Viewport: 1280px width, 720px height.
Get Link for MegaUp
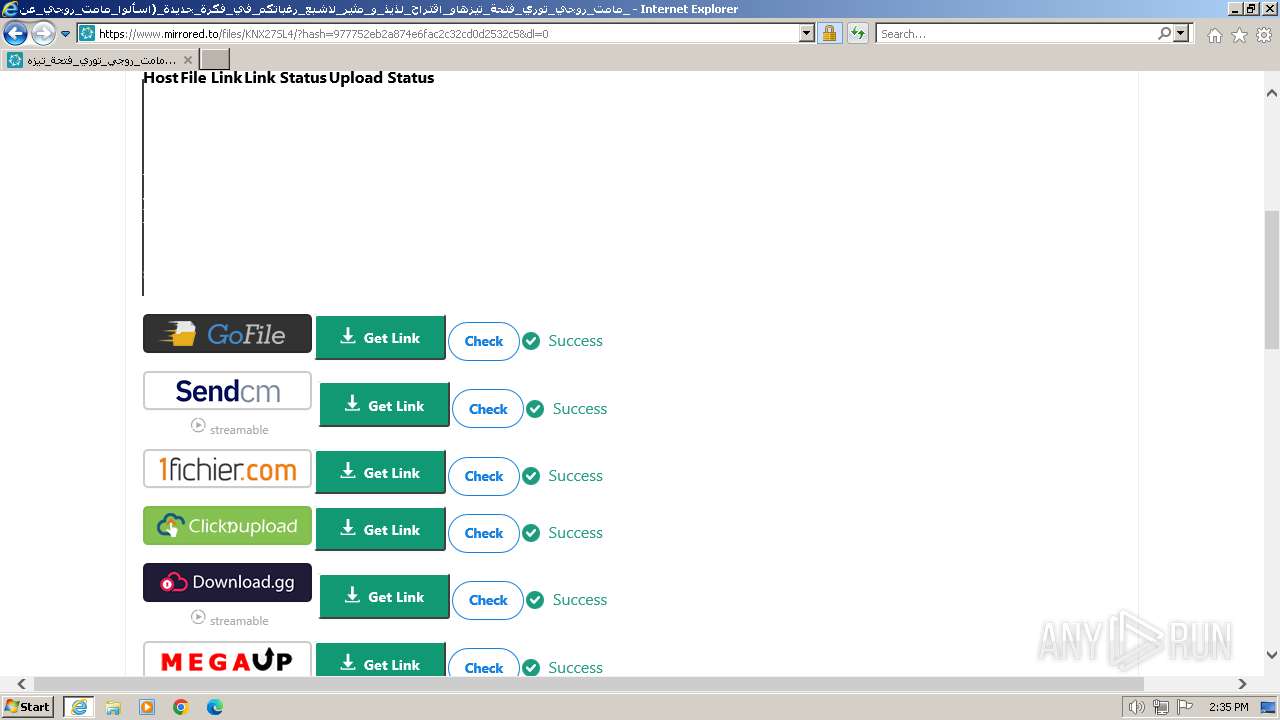pyautogui.click(x=380, y=660)
